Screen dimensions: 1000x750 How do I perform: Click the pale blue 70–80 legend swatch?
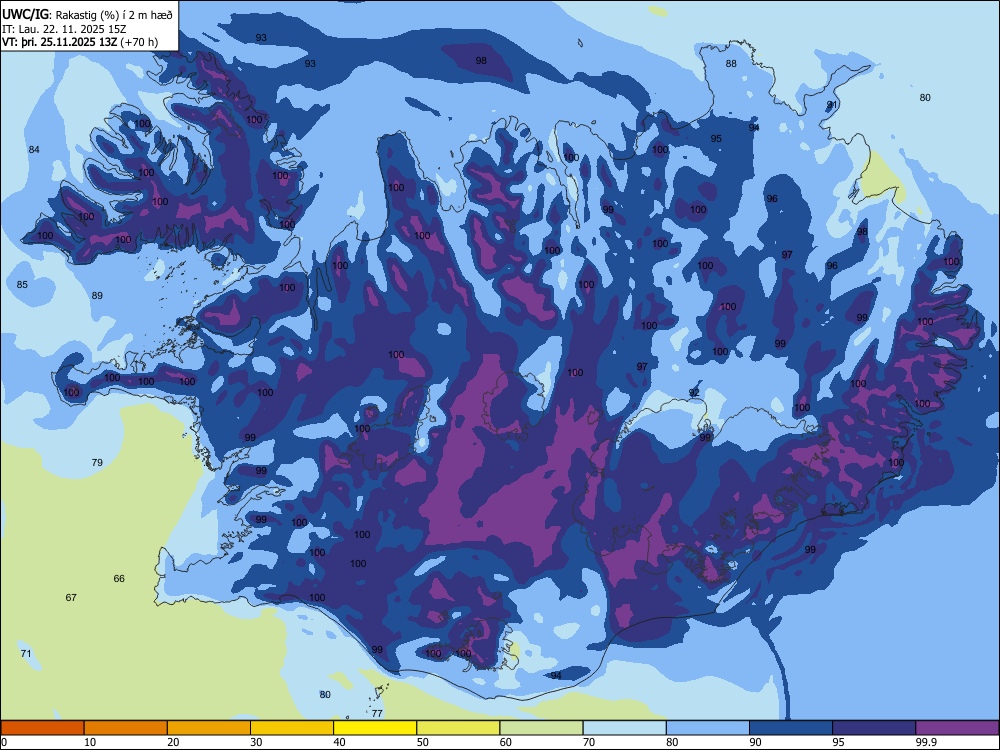coord(624,728)
